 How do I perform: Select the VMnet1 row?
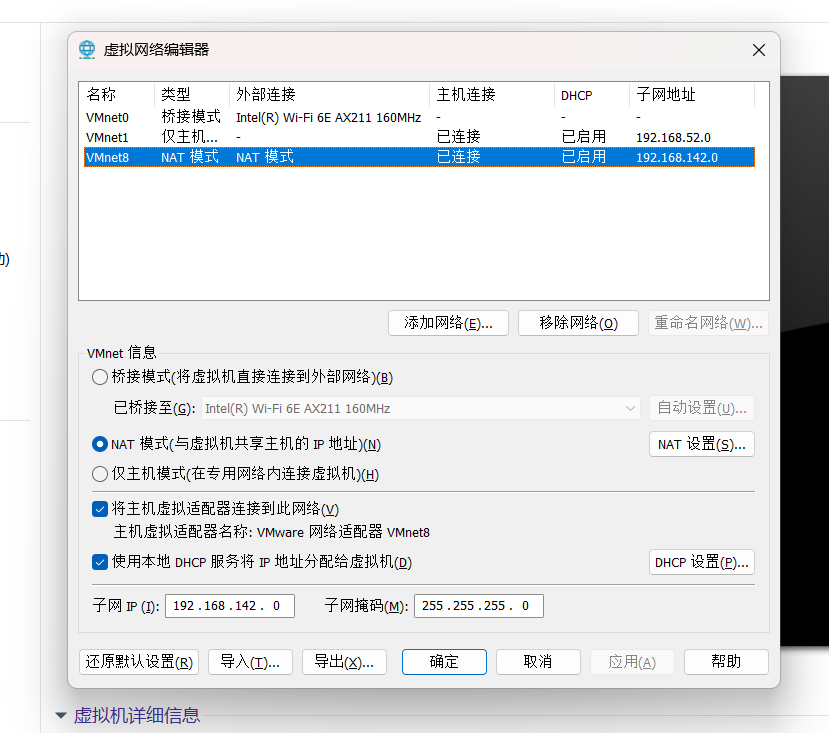tap(419, 137)
